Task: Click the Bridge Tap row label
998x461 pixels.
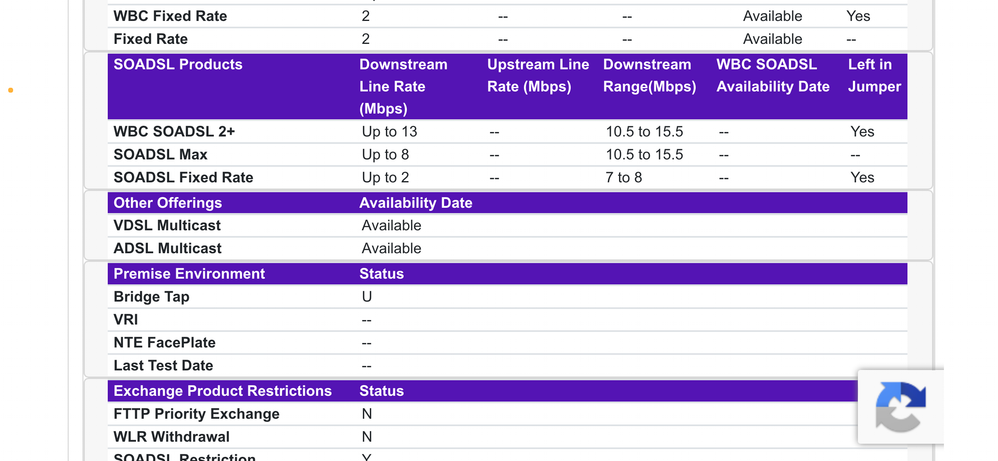Action: [151, 297]
